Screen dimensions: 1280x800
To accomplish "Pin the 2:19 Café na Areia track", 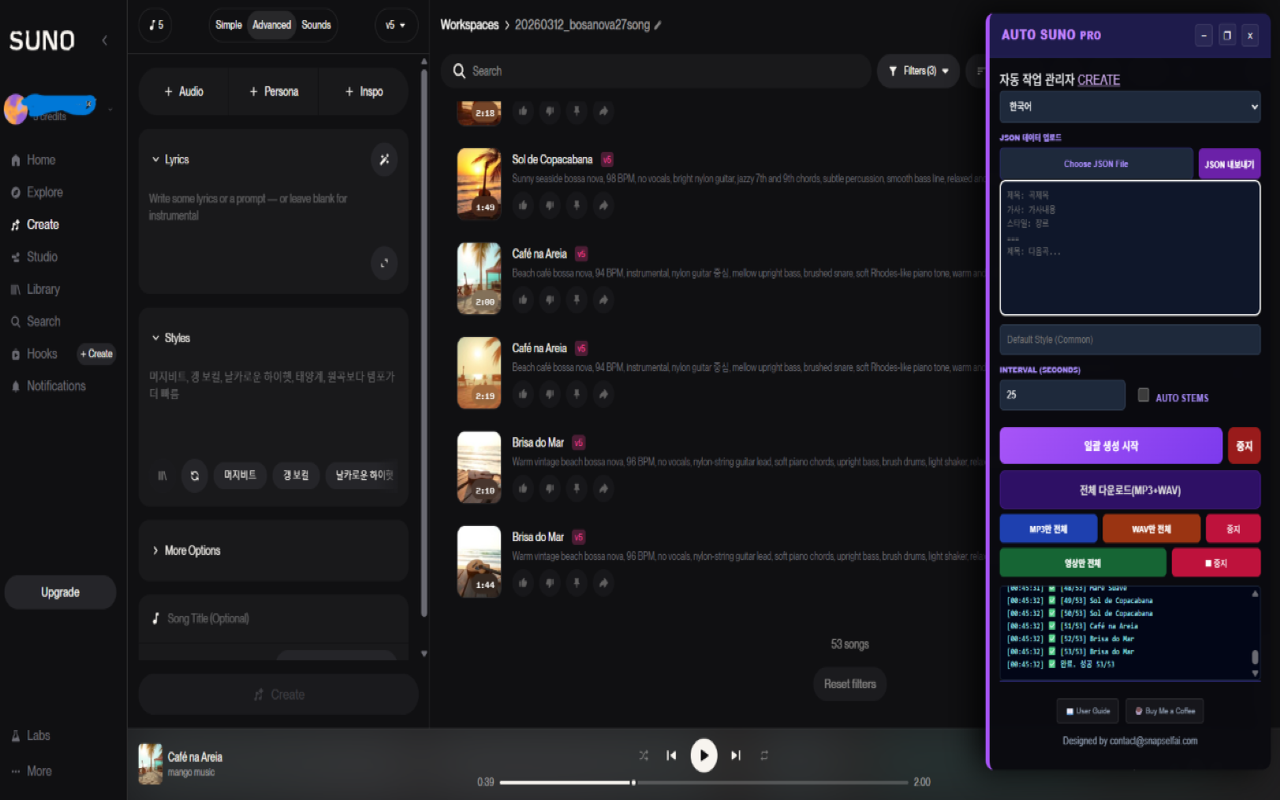I will pos(576,394).
